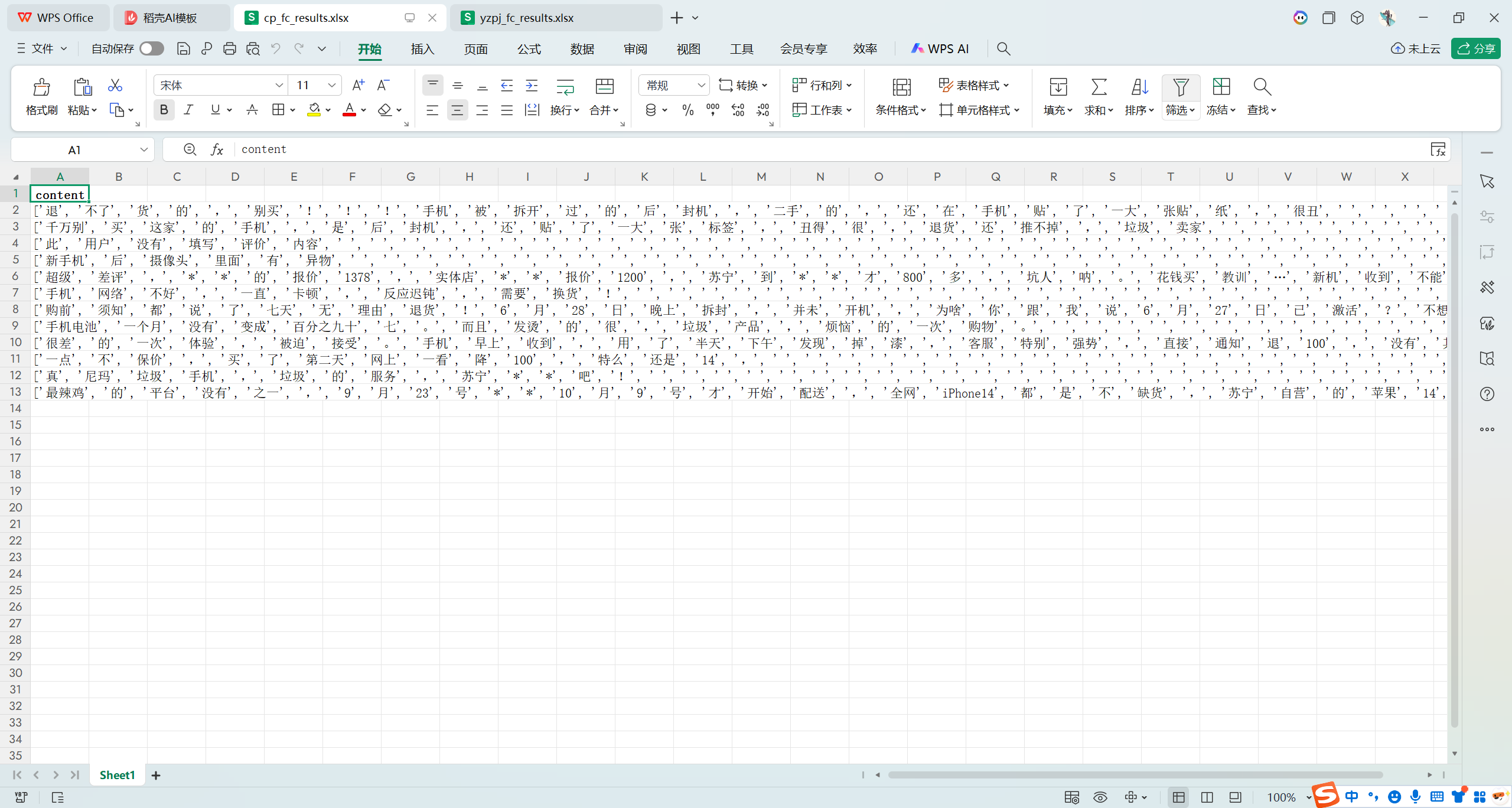Select row 13 header

(x=15, y=392)
